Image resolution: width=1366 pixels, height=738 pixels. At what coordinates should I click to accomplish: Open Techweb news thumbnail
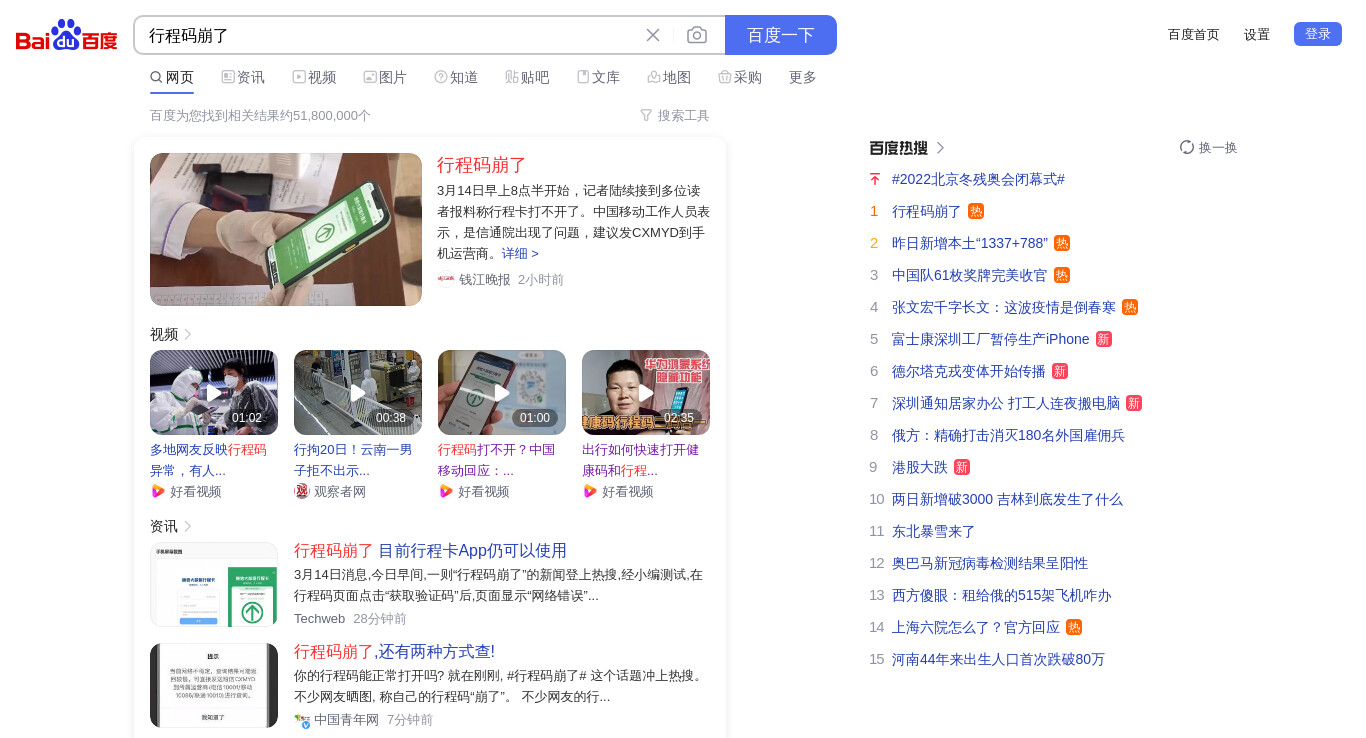[x=214, y=585]
